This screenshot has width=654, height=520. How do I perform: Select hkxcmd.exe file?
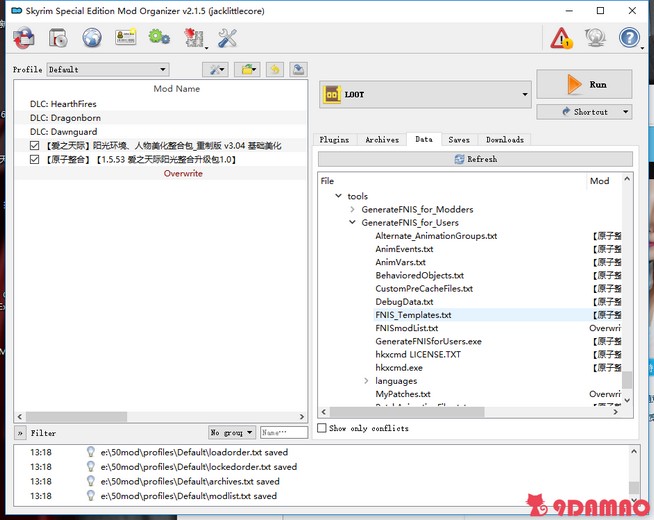click(399, 368)
